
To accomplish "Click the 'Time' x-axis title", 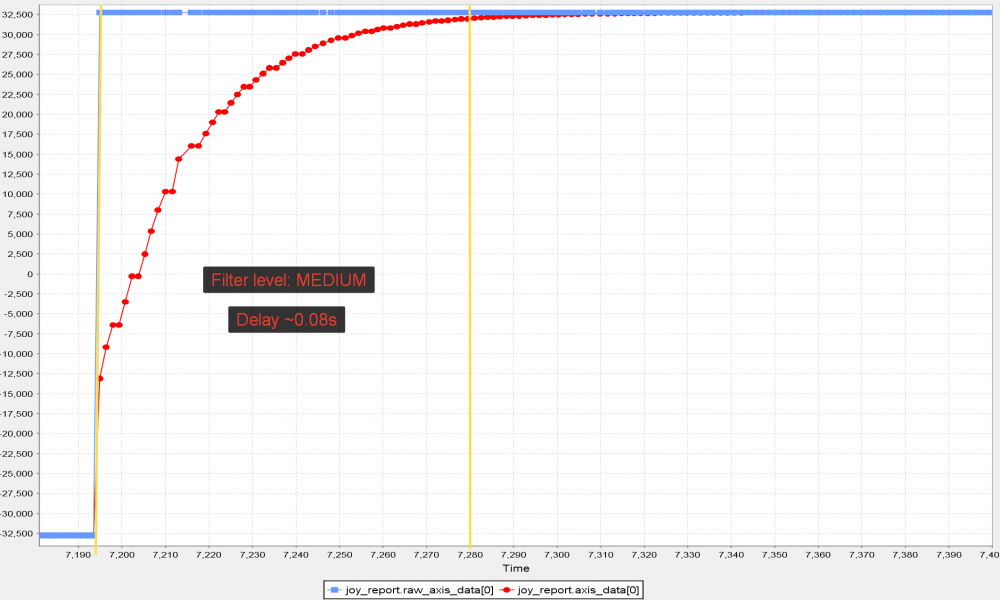I will (515, 568).
